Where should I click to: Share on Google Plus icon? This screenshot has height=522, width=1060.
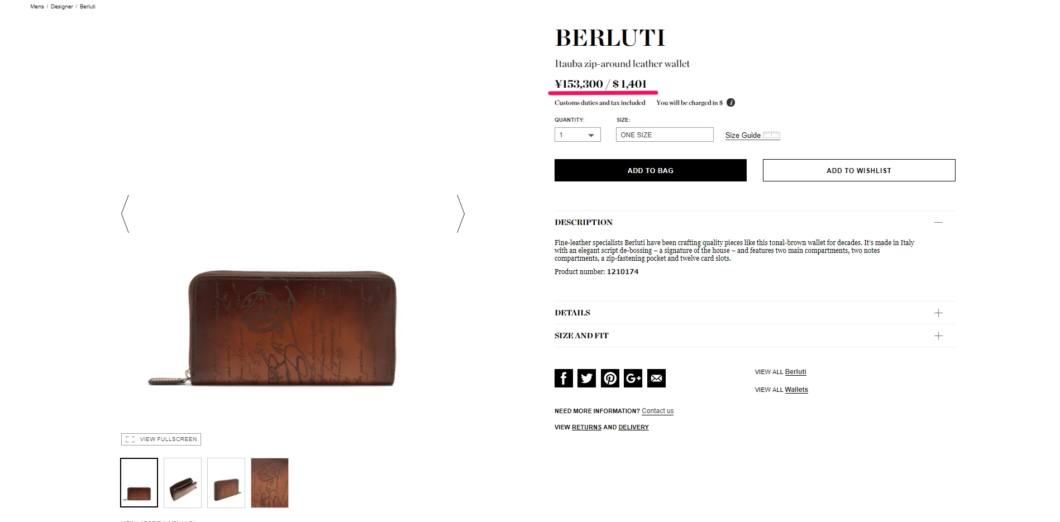[633, 378]
